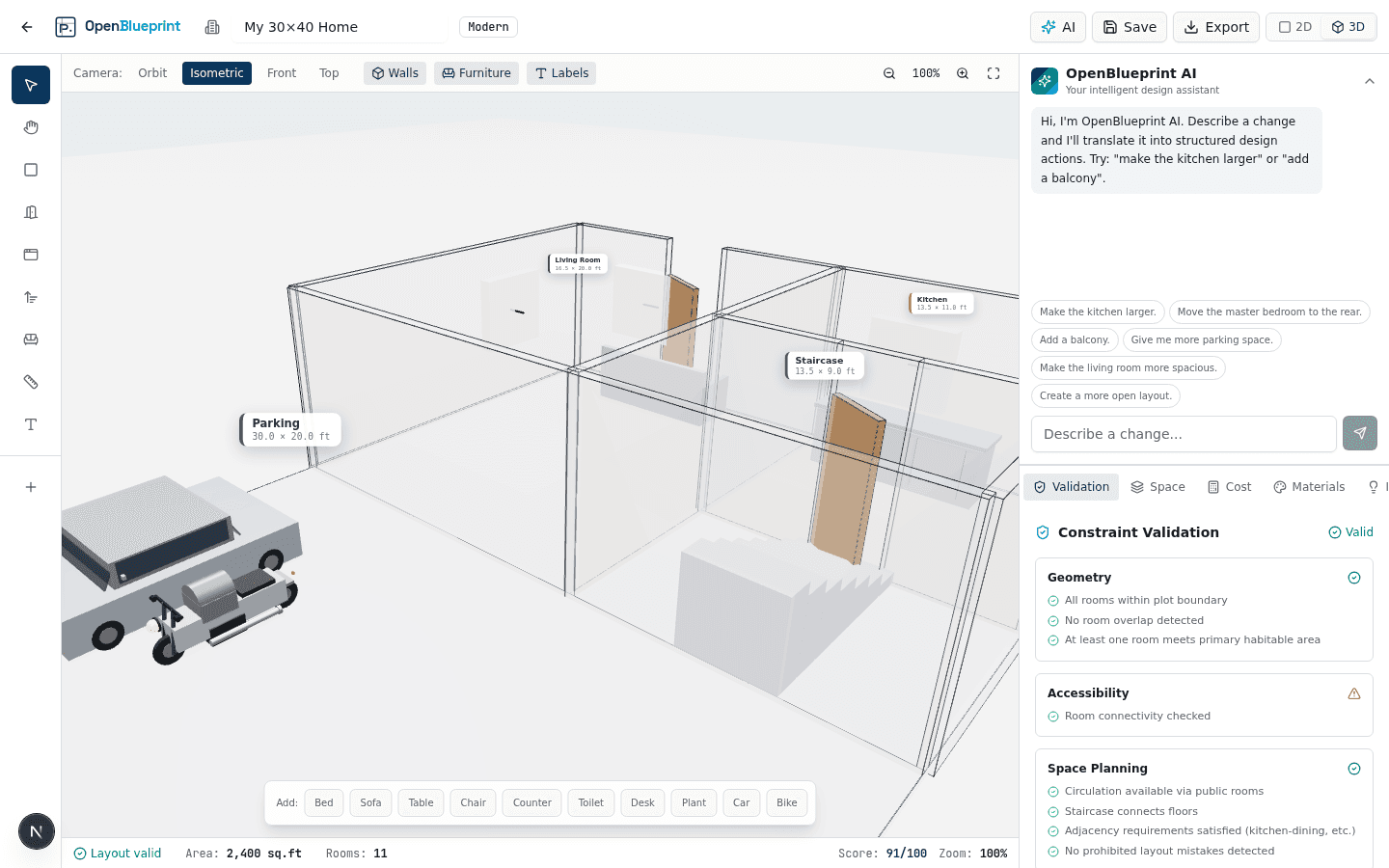Set camera to Orbit
This screenshot has width=1389, height=868.
tap(152, 73)
